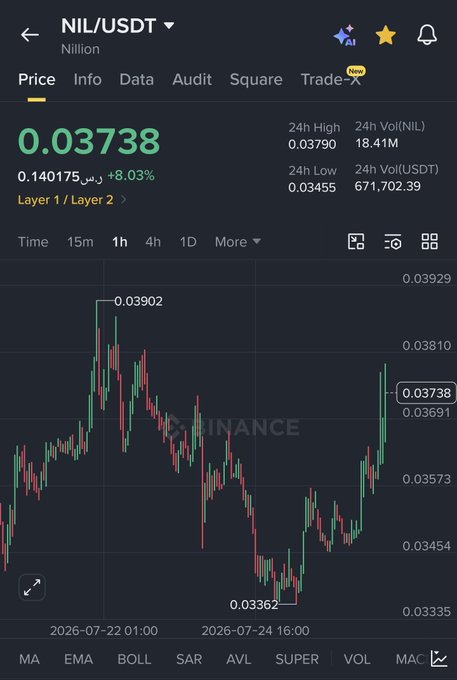Tap the 2026-07-24 16:00 time label

click(255, 631)
